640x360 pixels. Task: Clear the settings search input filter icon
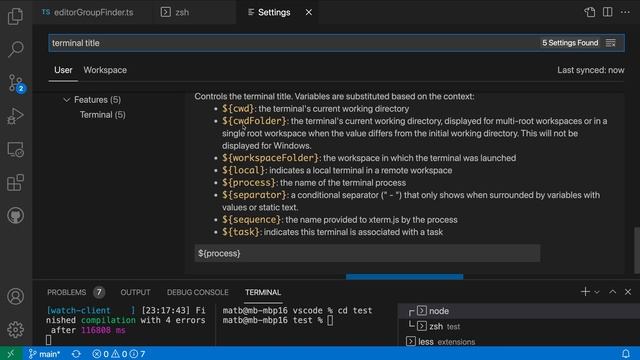click(611, 43)
